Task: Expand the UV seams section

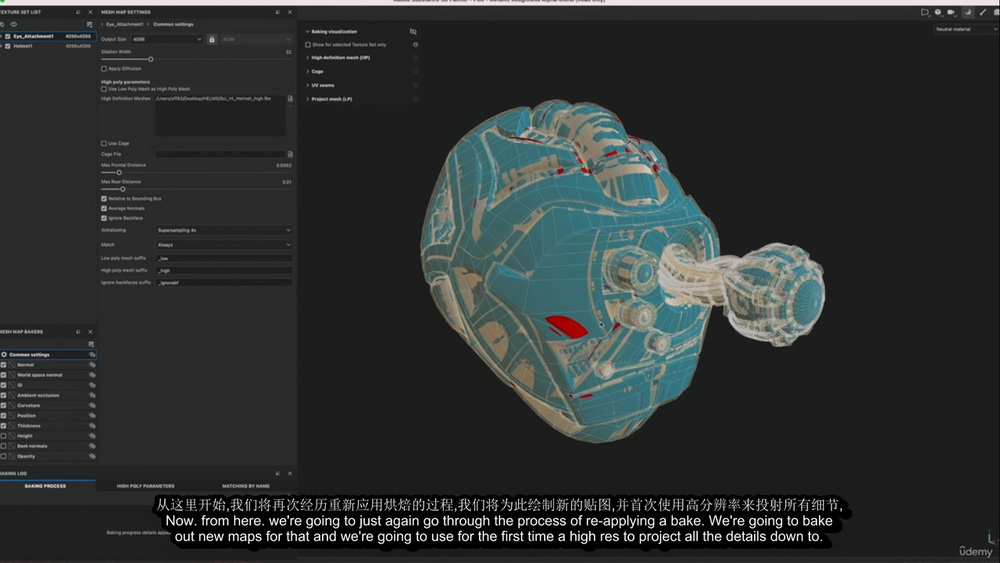Action: point(307,85)
